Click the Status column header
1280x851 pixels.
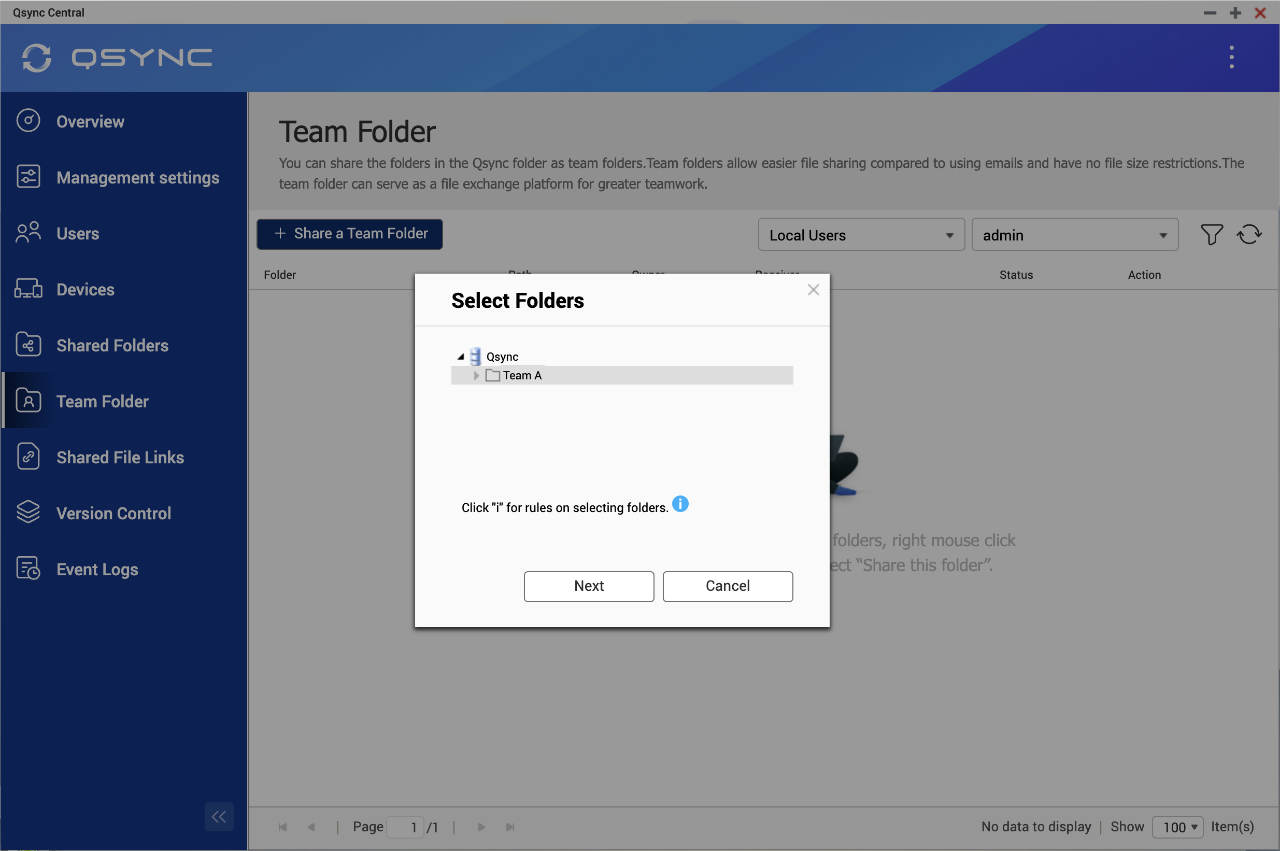pos(1016,275)
